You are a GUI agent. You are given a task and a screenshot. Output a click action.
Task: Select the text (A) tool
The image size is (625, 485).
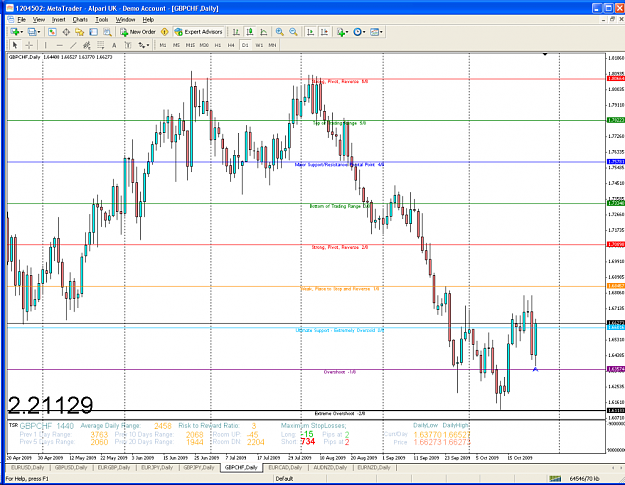[114, 45]
